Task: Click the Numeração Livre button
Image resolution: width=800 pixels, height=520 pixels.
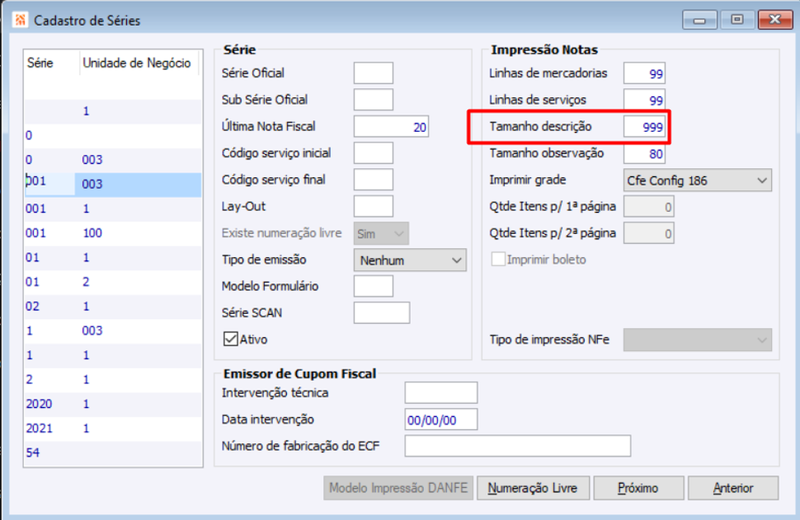Action: click(533, 488)
